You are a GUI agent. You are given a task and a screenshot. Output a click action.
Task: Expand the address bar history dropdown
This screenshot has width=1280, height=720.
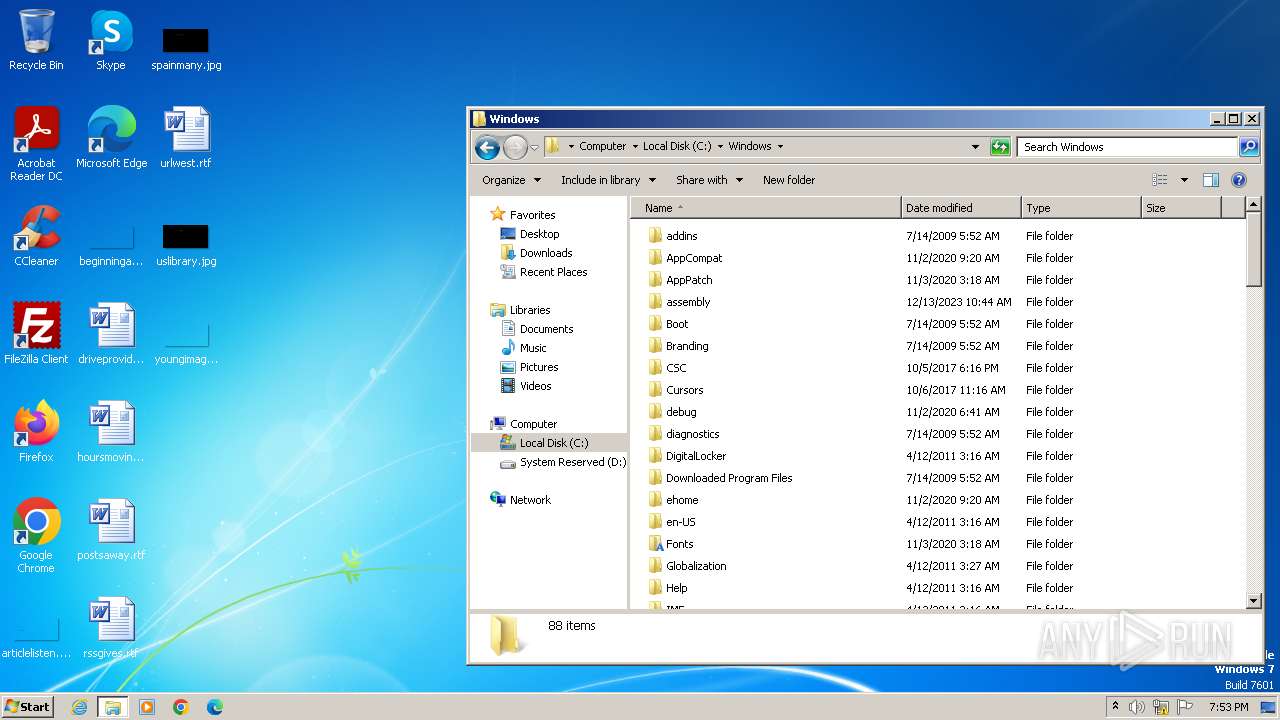click(975, 147)
